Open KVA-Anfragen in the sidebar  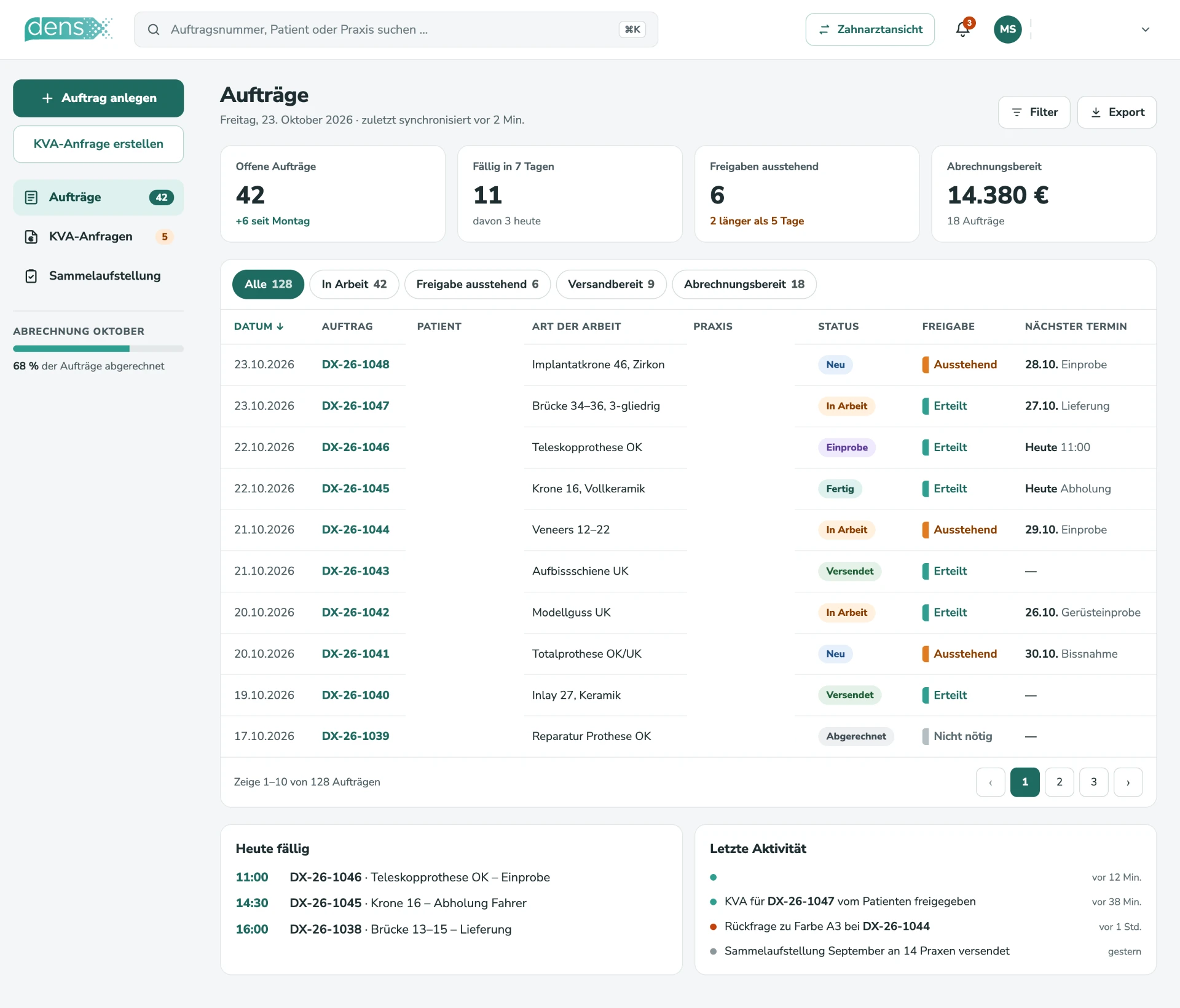click(x=98, y=237)
